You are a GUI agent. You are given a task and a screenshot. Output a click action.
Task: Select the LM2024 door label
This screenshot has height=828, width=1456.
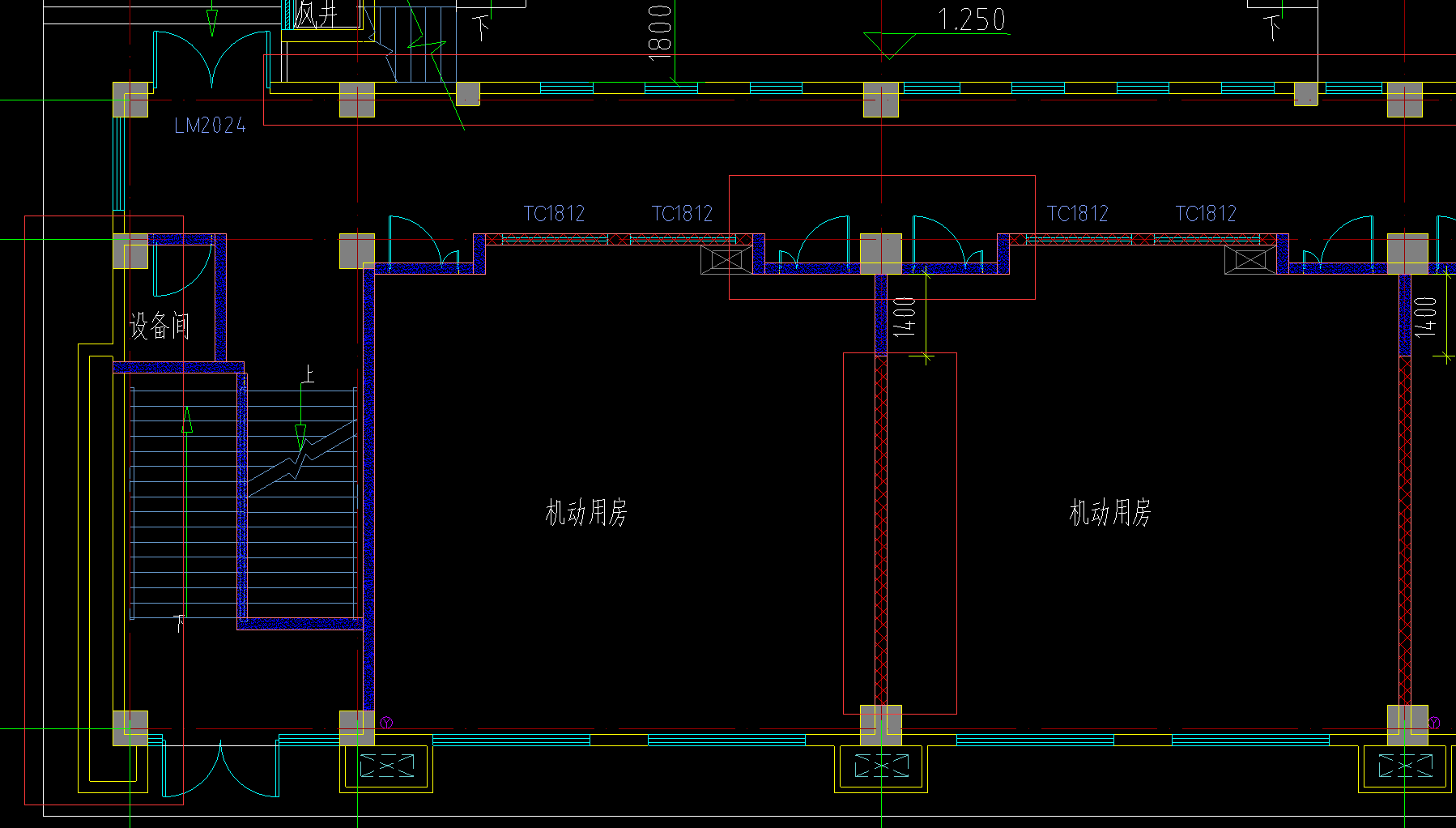coord(211,125)
